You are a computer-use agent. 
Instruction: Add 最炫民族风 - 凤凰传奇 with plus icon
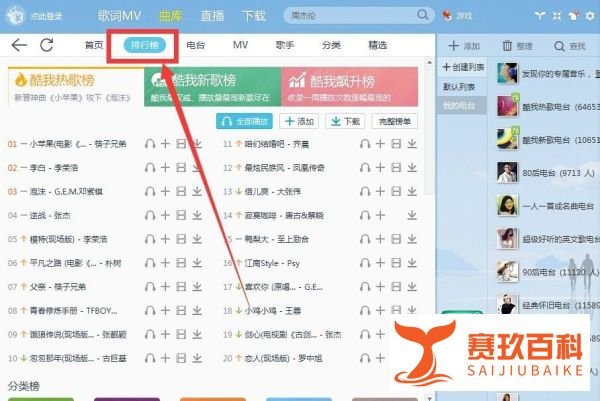click(x=380, y=168)
